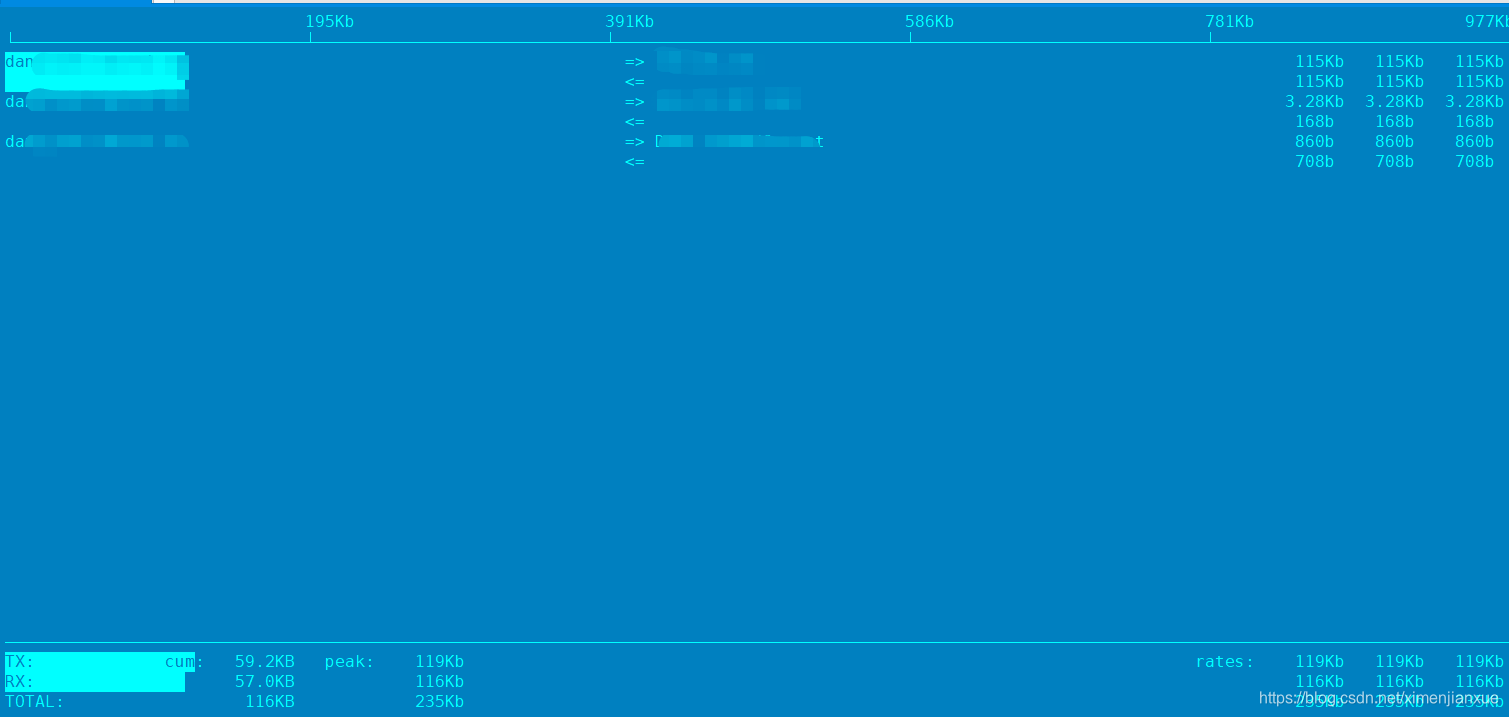Image resolution: width=1509 pixels, height=717 pixels.
Task: Click the rates: label
Action: click(x=1225, y=662)
